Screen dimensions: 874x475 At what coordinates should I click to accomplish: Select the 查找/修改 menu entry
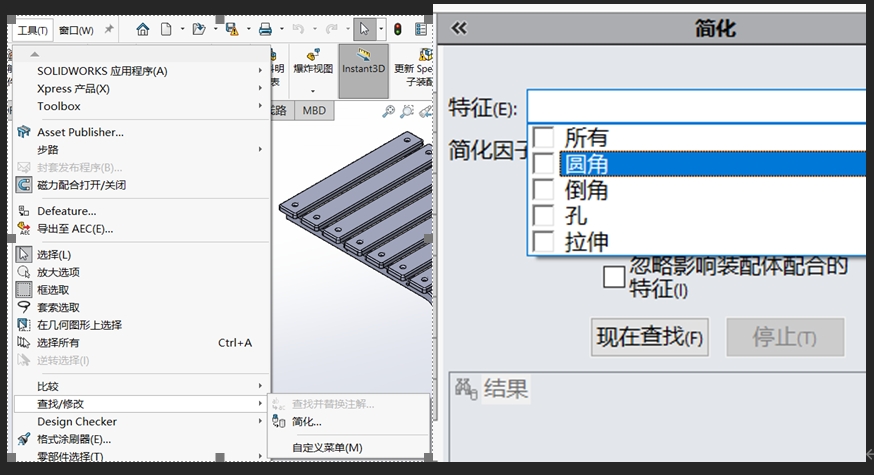[142, 404]
